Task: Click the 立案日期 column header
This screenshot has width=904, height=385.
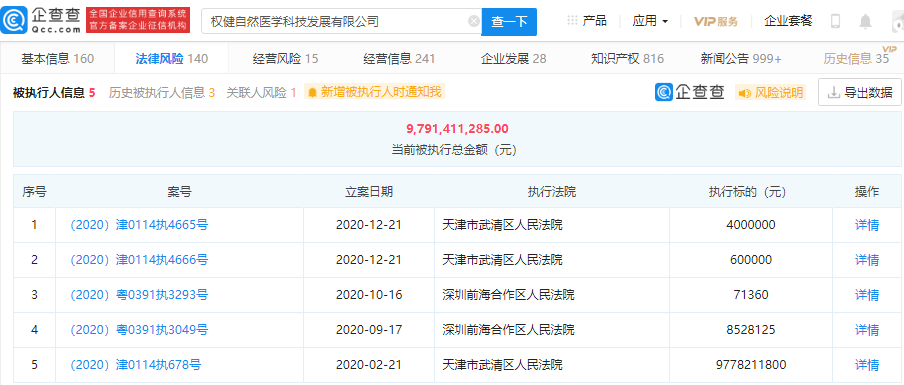Action: [x=369, y=192]
